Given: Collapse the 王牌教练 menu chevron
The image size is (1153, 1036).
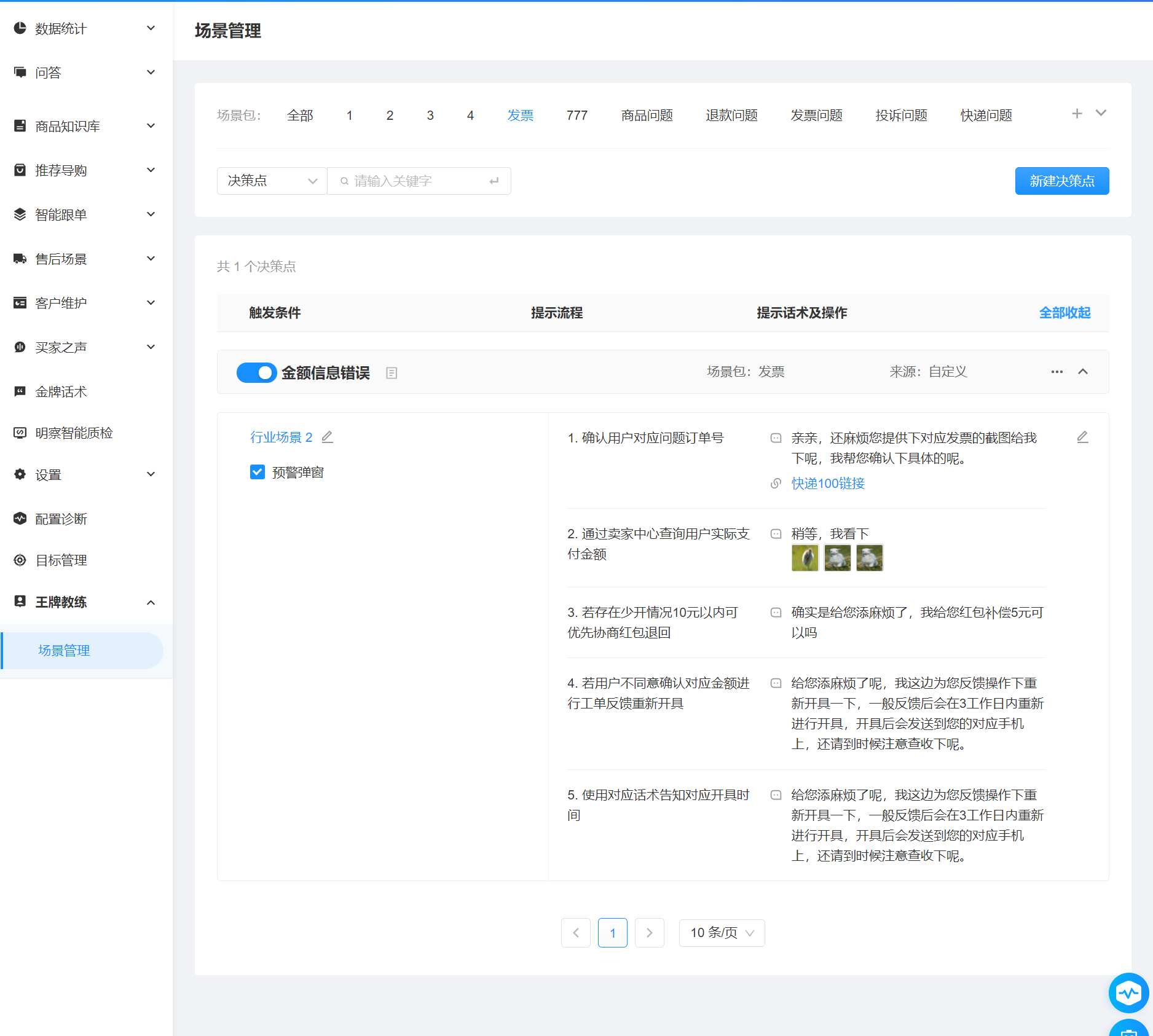Looking at the screenshot, I should [x=151, y=602].
